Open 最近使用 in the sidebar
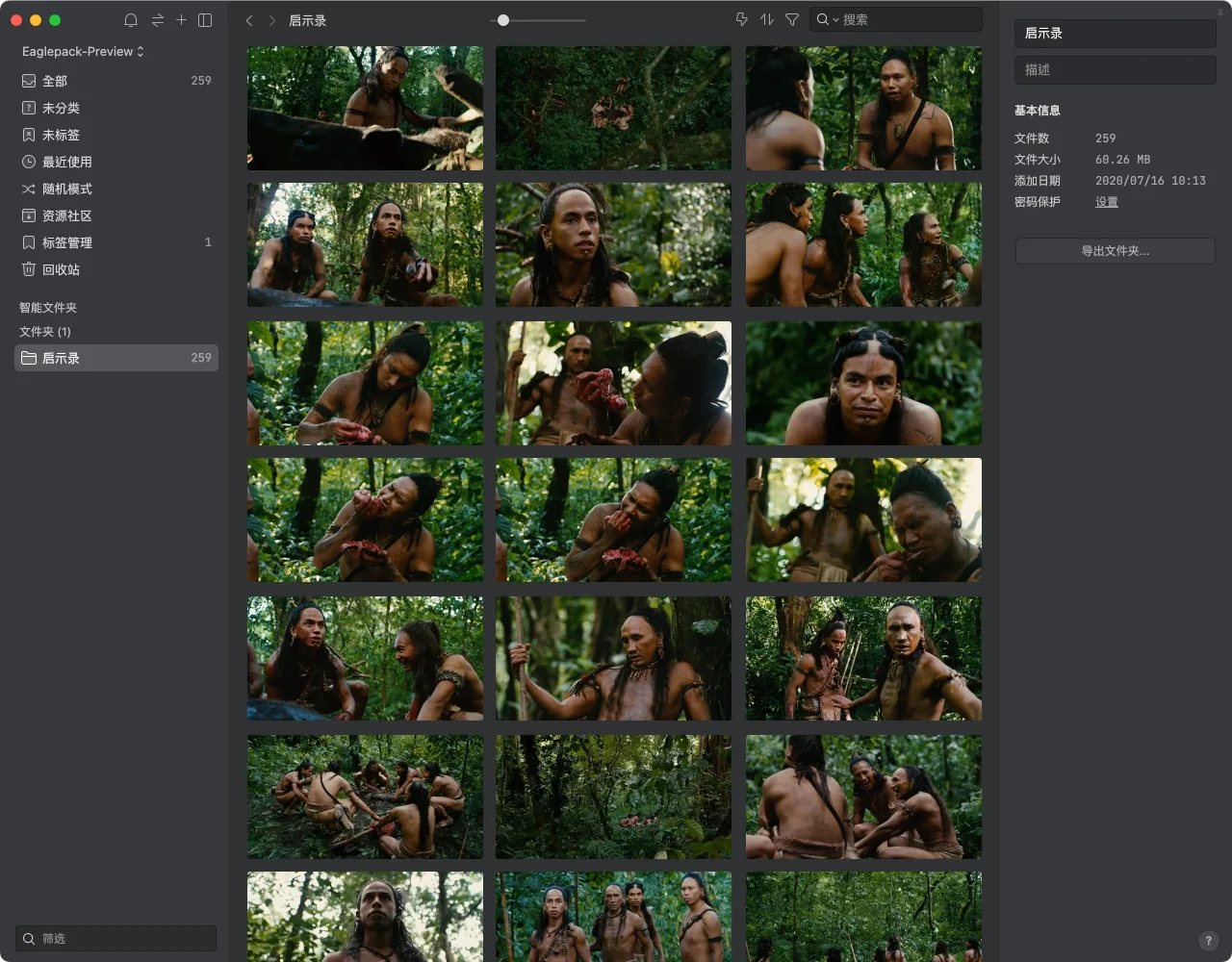 [116, 162]
